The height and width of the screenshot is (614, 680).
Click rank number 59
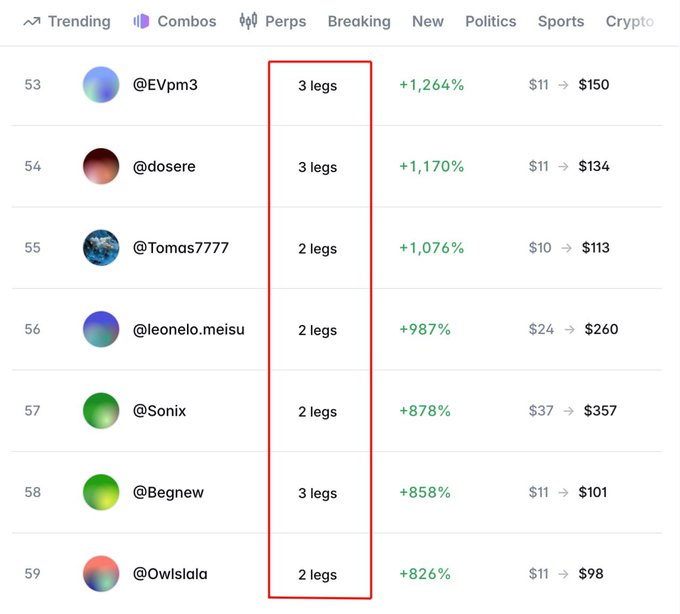click(33, 574)
